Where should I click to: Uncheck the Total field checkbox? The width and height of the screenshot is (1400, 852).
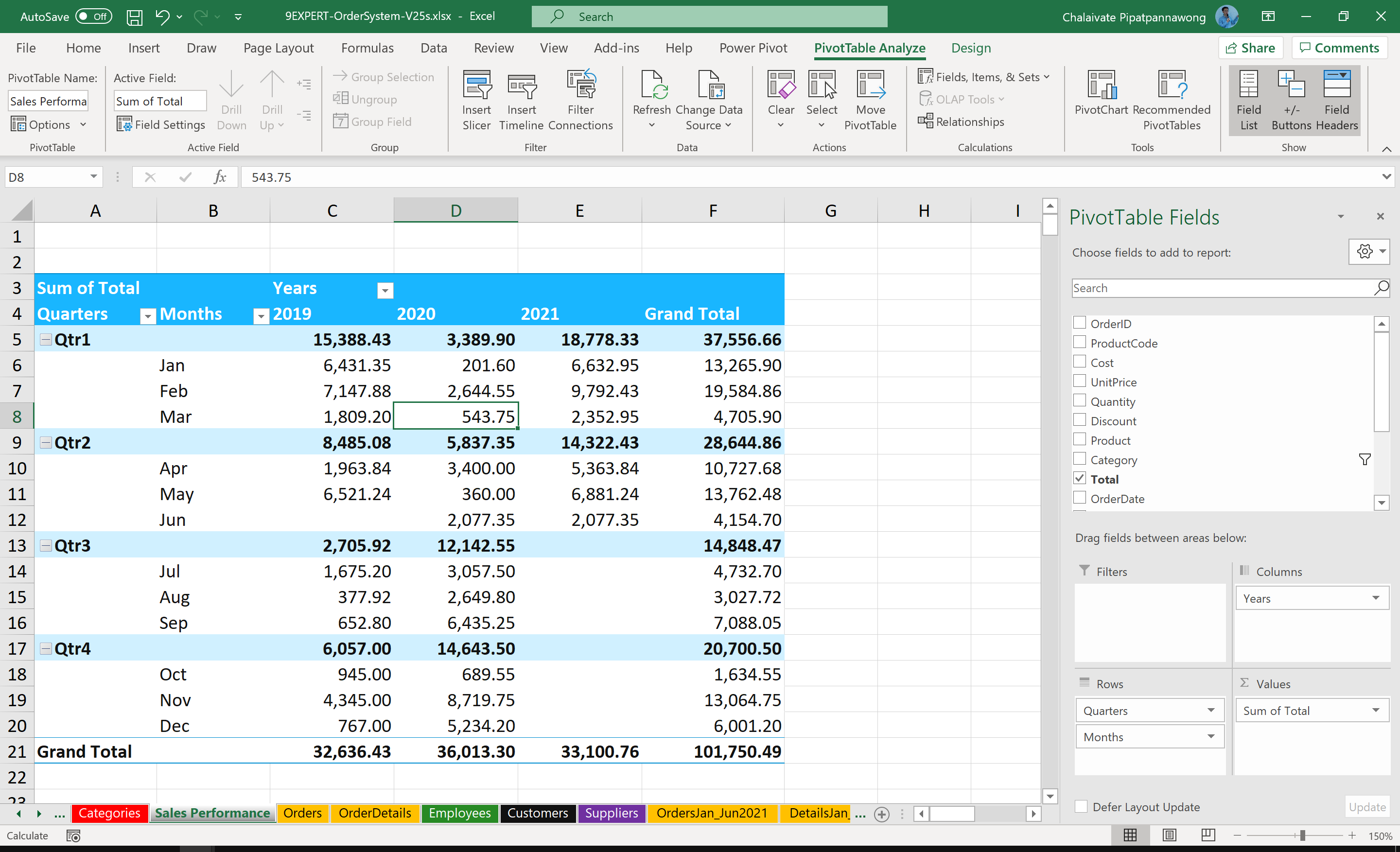(1080, 478)
